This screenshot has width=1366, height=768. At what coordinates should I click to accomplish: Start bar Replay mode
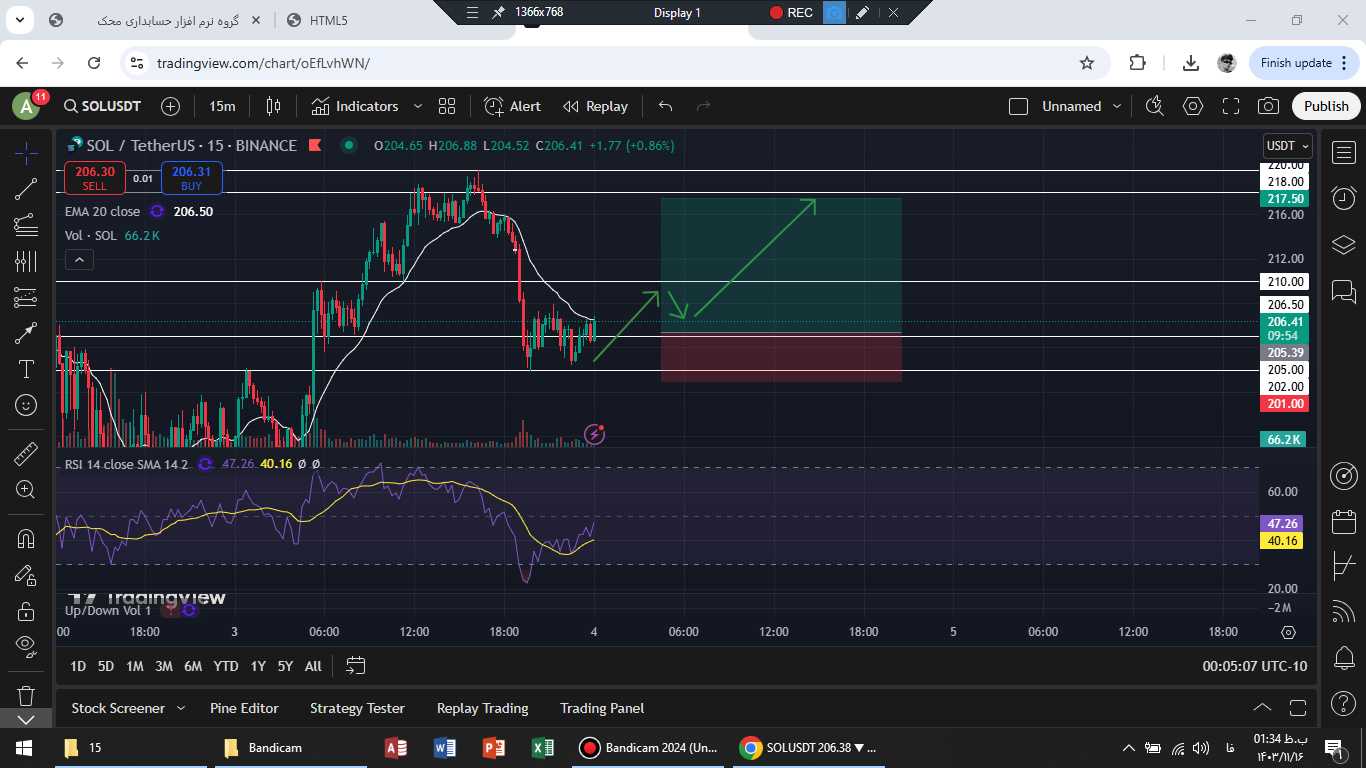pos(595,106)
